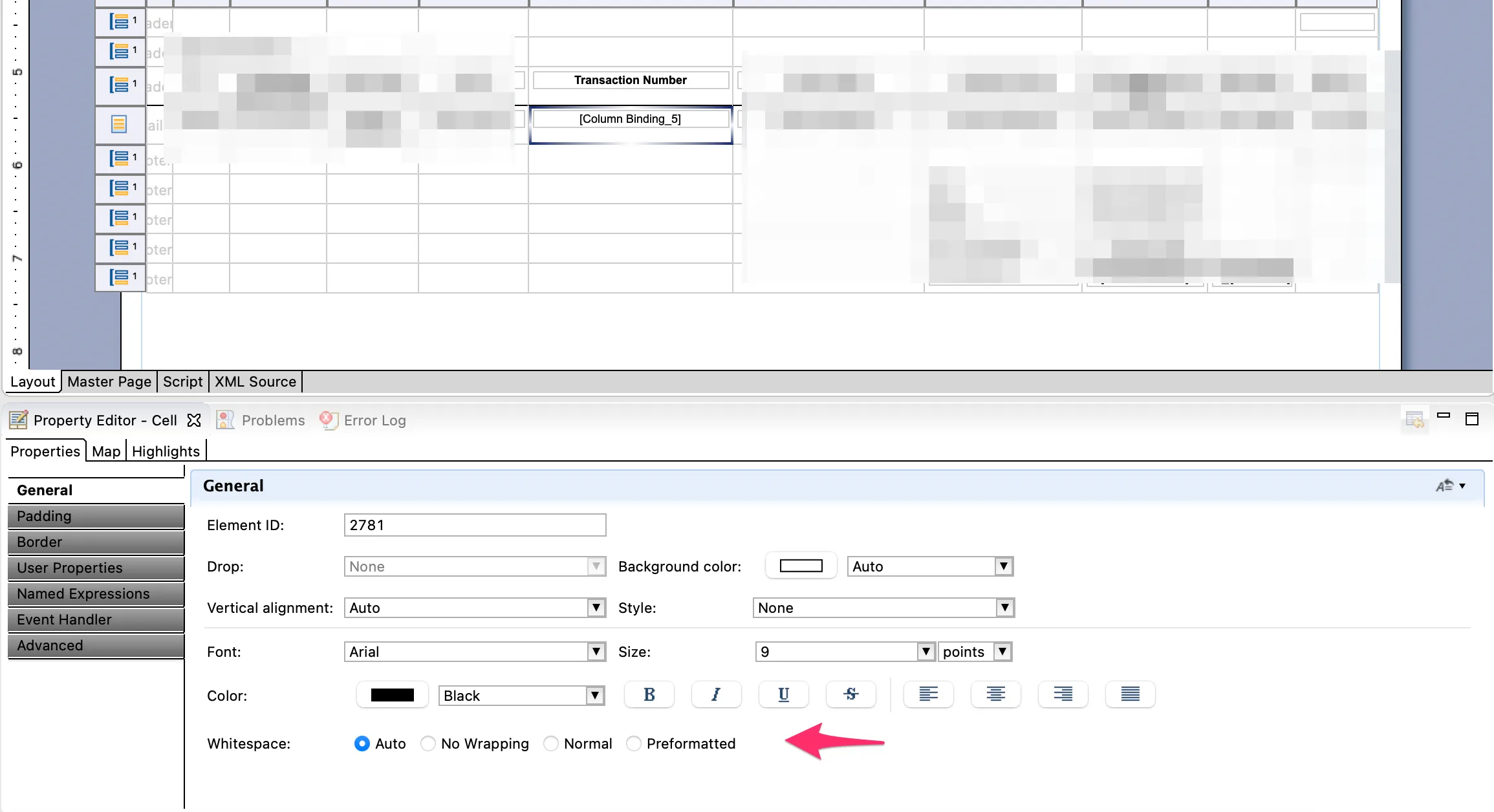Expand the Vertical alignment dropdown
Image resolution: width=1494 pixels, height=812 pixels.
pyautogui.click(x=596, y=608)
